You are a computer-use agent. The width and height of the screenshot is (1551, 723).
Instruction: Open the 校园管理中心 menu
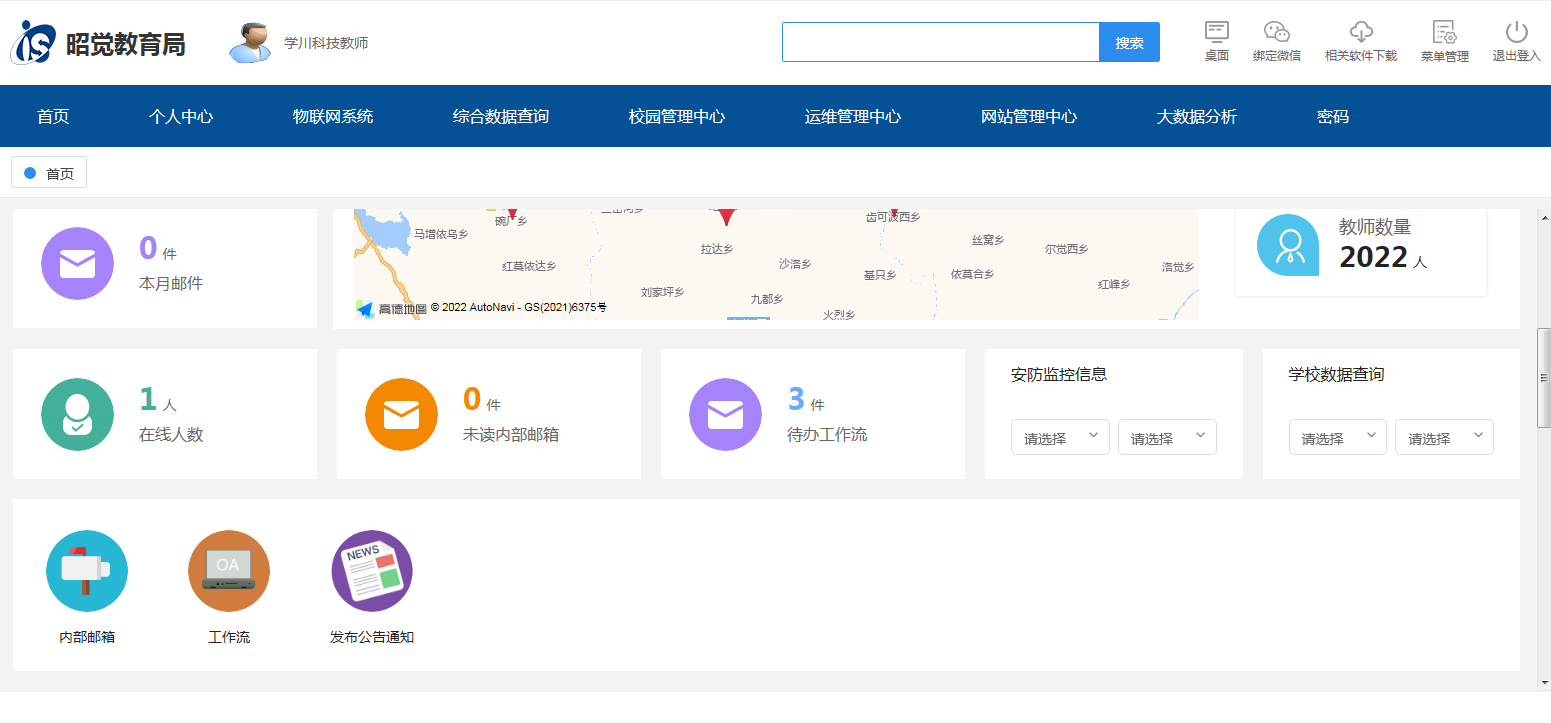pyautogui.click(x=677, y=117)
